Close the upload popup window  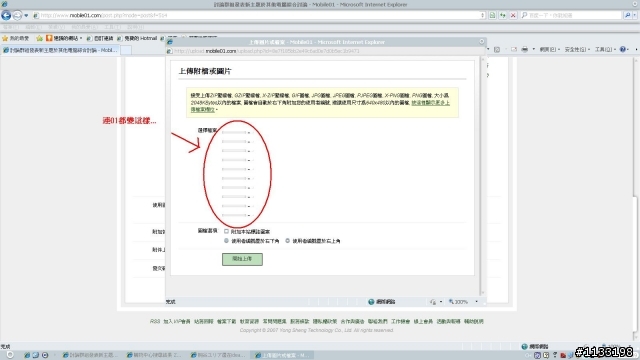click(482, 42)
